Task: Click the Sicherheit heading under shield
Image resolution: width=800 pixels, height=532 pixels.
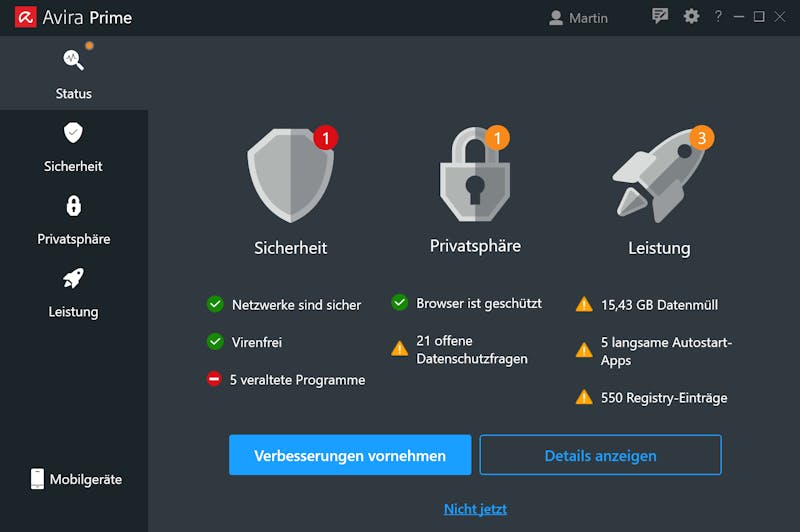Action: tap(290, 248)
